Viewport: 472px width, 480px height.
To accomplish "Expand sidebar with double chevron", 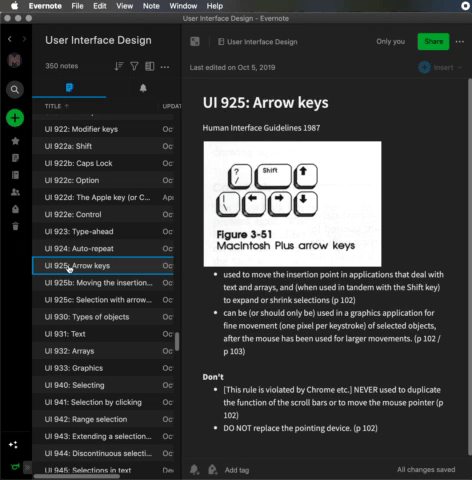I will click(27, 467).
